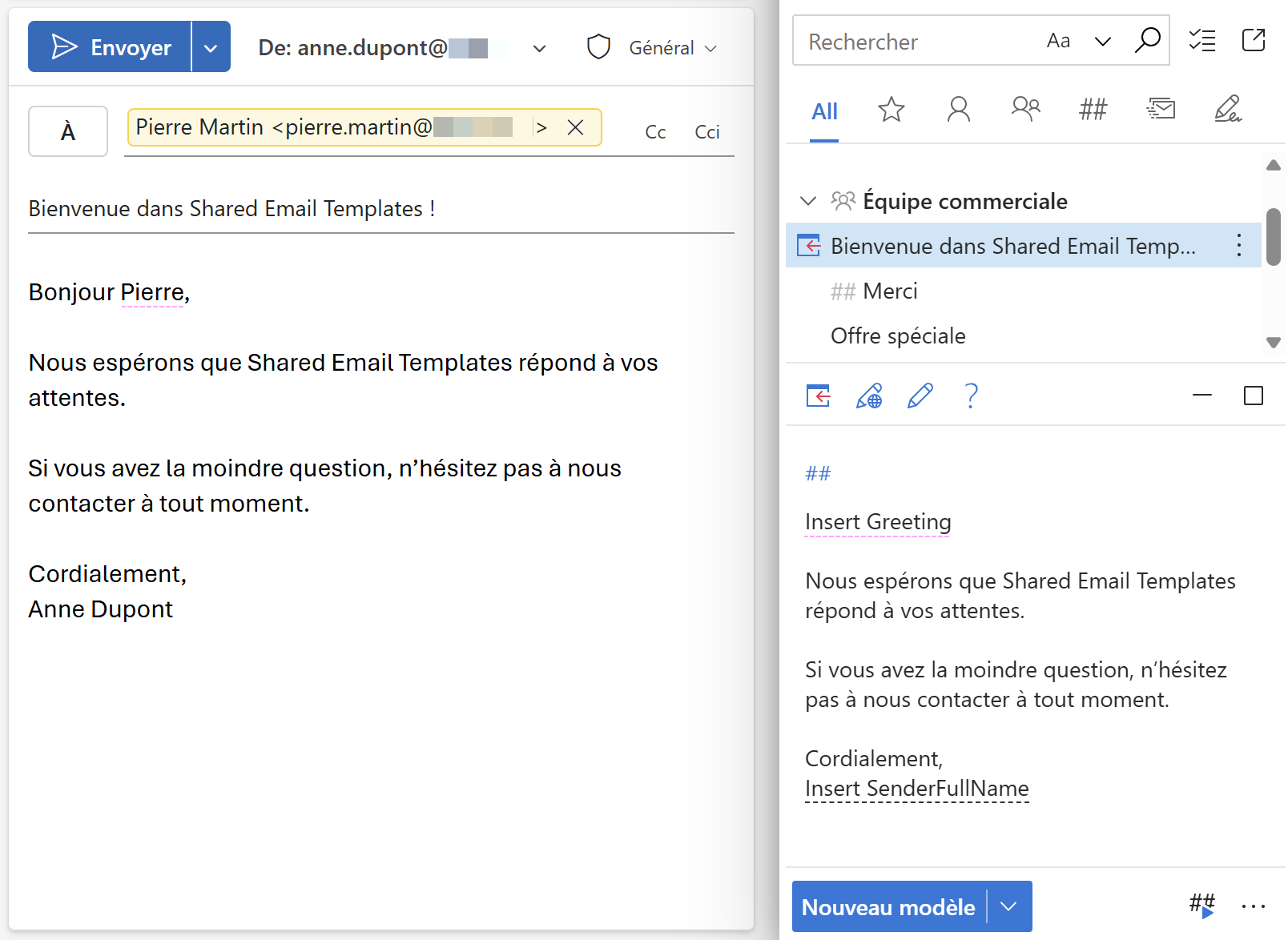The image size is (1288, 940).
Task: Toggle Aa match case search option
Action: click(x=1058, y=41)
